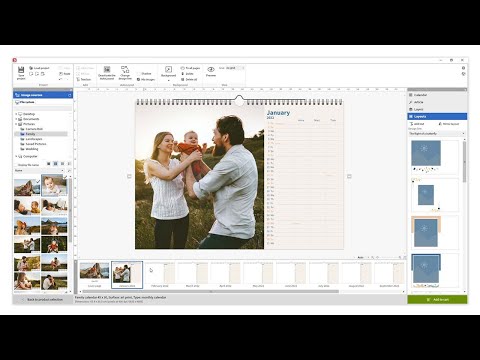The image size is (480, 360).
Task: Click the photo list scrollbar in left panel
Action: 70,210
